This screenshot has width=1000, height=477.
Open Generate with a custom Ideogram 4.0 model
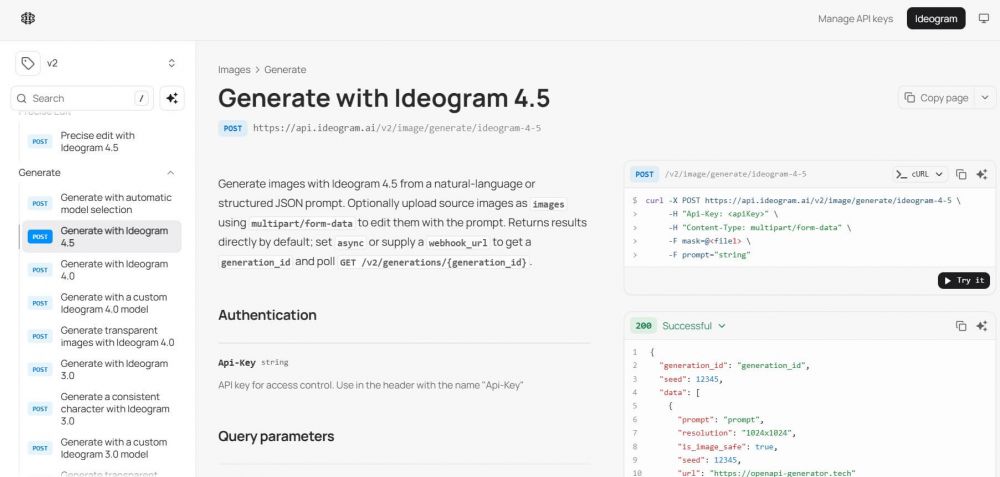pyautogui.click(x=101, y=303)
